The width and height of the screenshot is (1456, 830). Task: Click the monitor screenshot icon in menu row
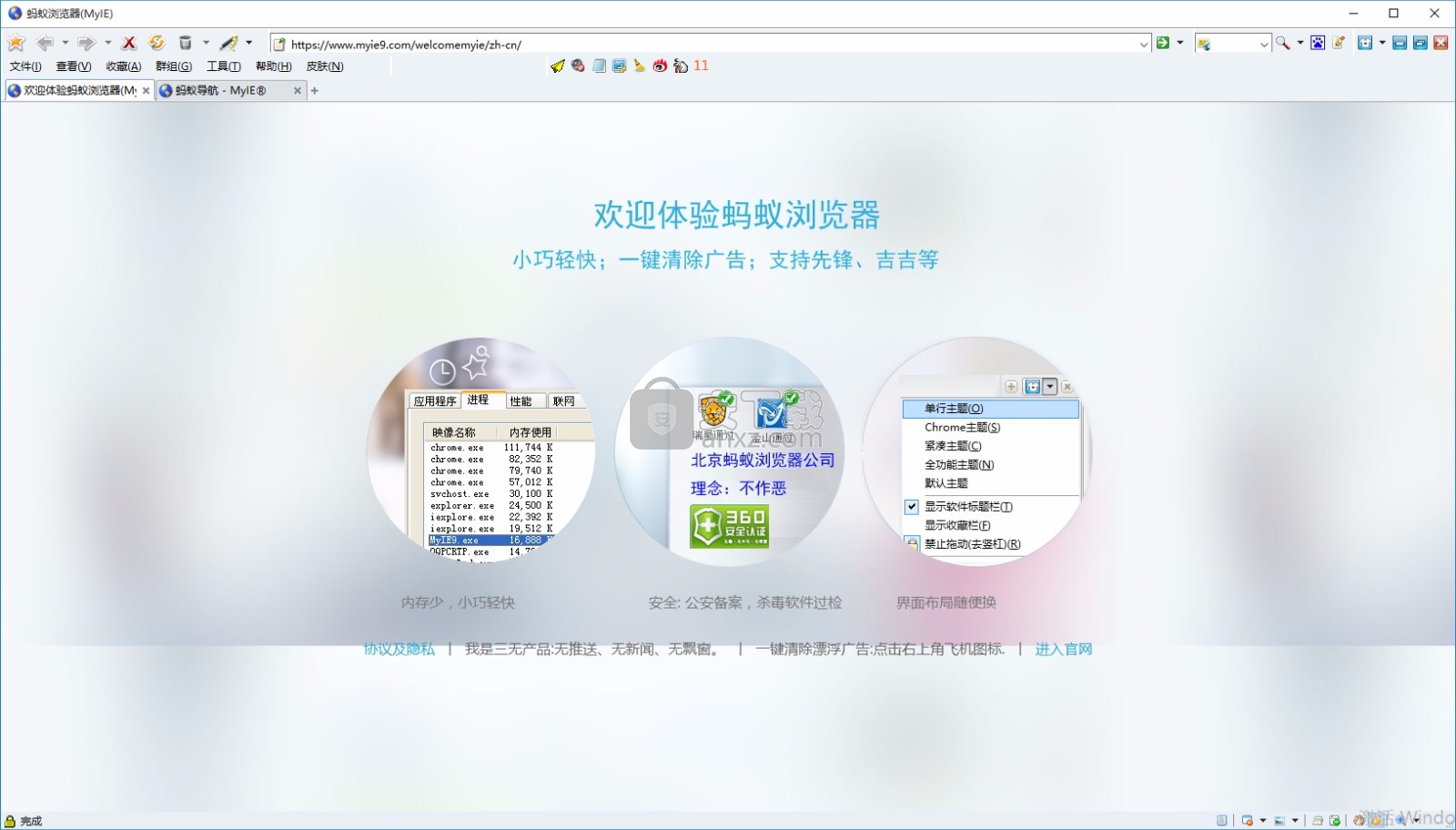coord(620,66)
